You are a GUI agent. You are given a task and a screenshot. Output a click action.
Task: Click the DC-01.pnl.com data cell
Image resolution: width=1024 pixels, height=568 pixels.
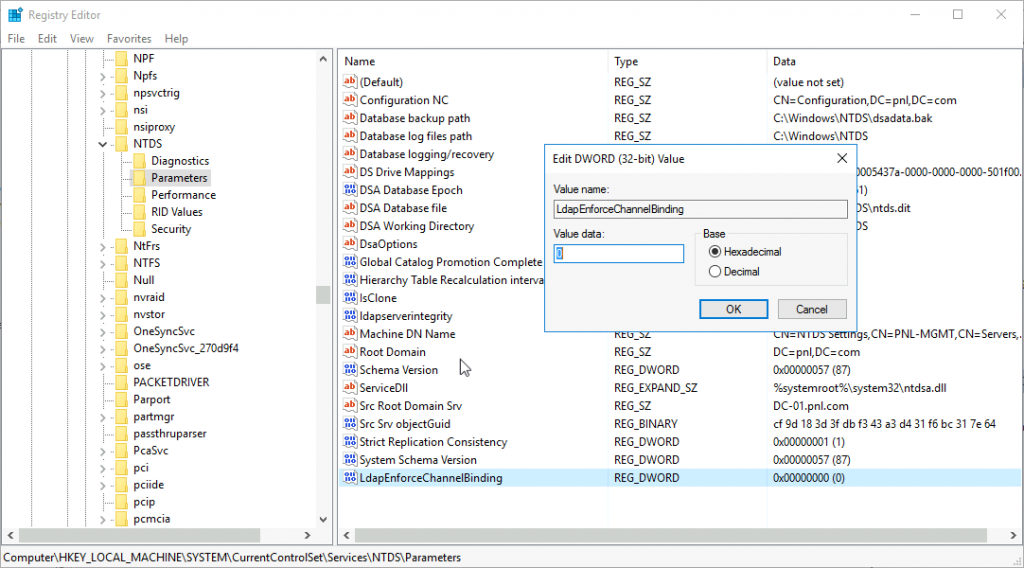pyautogui.click(x=810, y=406)
